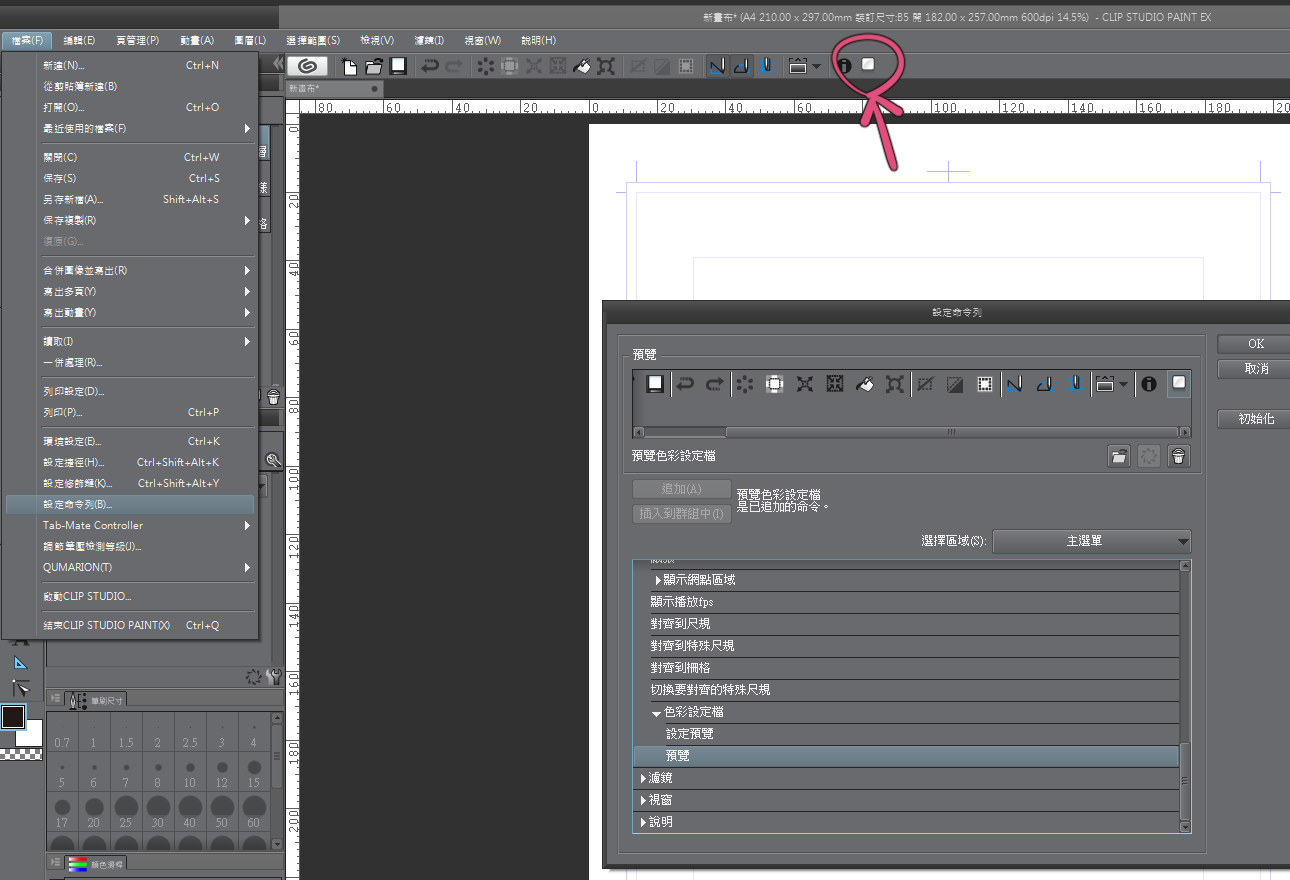The image size is (1290, 880).
Task: Select Snap to Ruler icon in dialog preview
Action: click(1014, 384)
